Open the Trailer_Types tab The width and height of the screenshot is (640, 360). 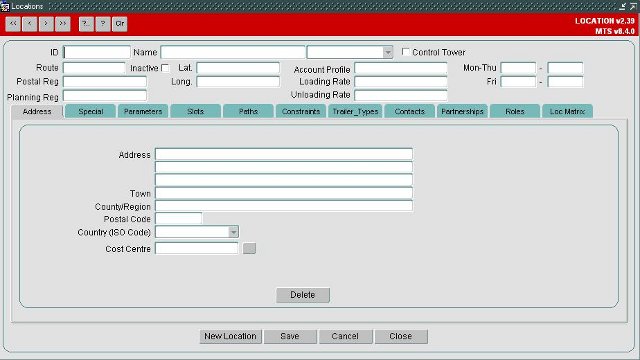tap(355, 111)
